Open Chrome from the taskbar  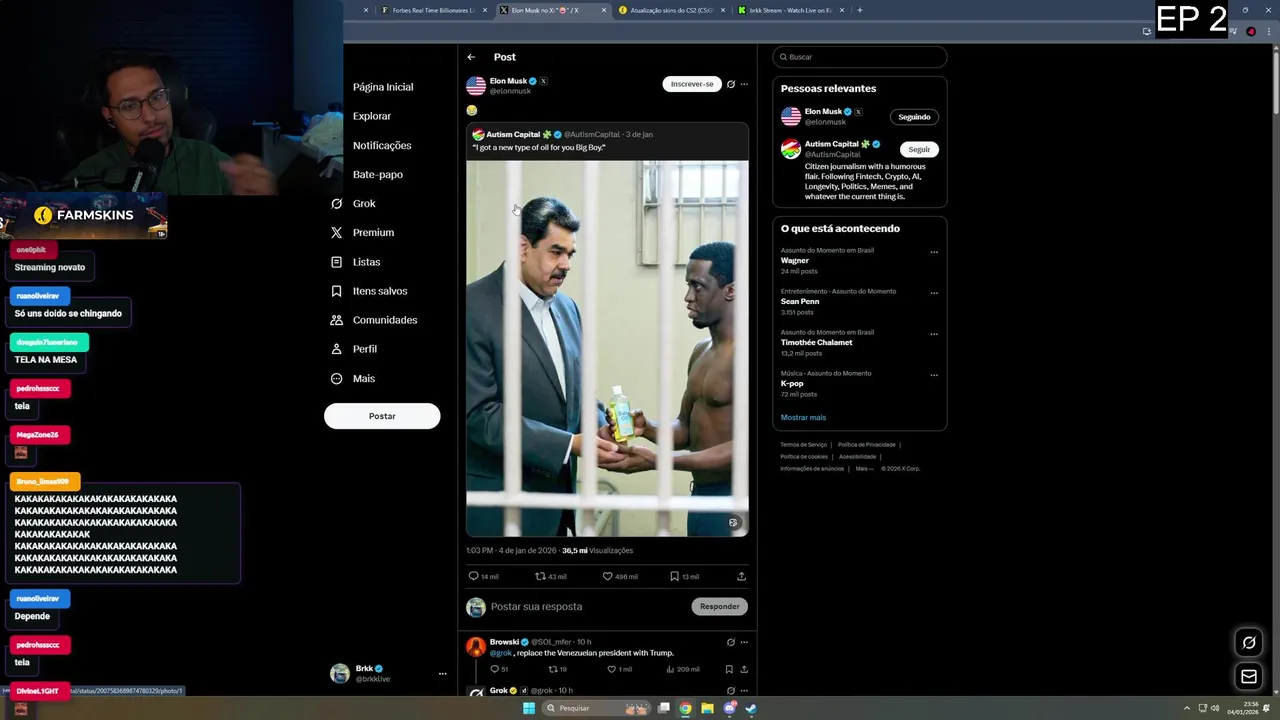click(685, 708)
